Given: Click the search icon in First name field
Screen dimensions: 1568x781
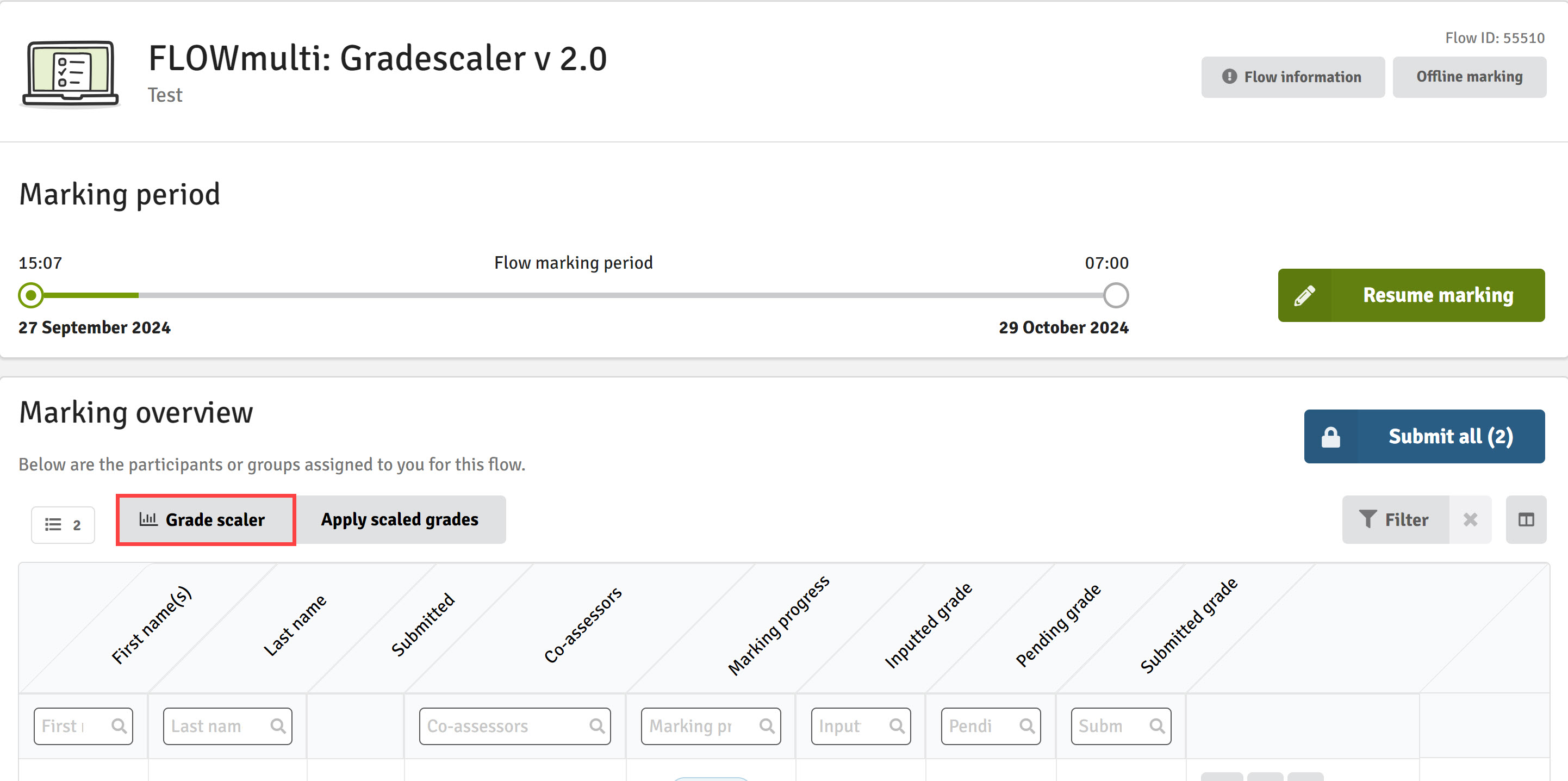Looking at the screenshot, I should pos(119,726).
